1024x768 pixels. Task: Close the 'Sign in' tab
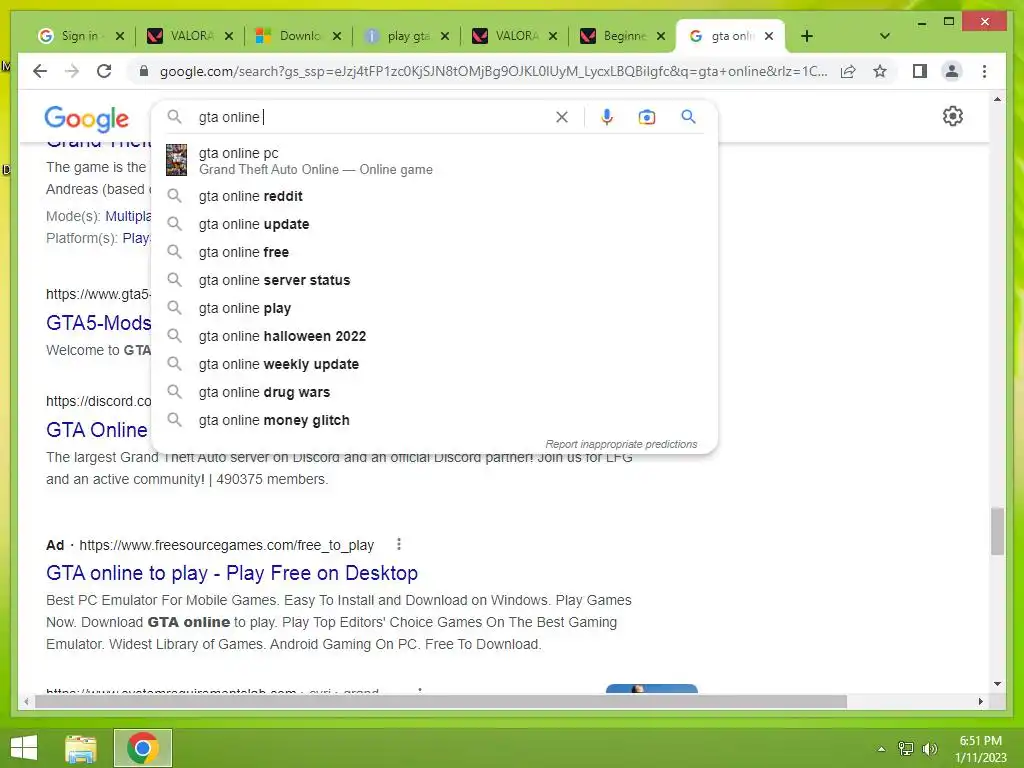(x=120, y=36)
